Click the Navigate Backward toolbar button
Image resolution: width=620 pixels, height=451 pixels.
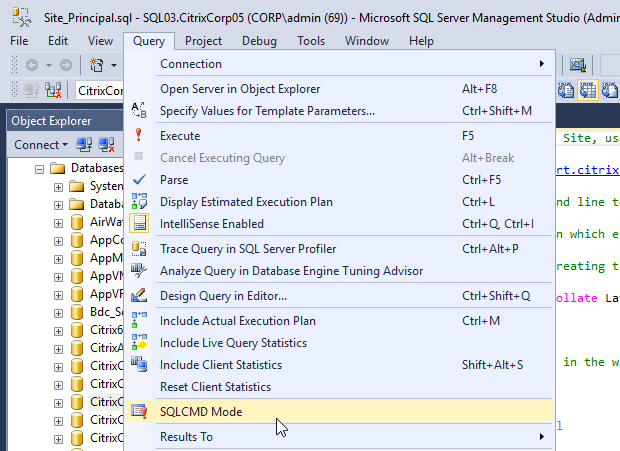point(32,65)
